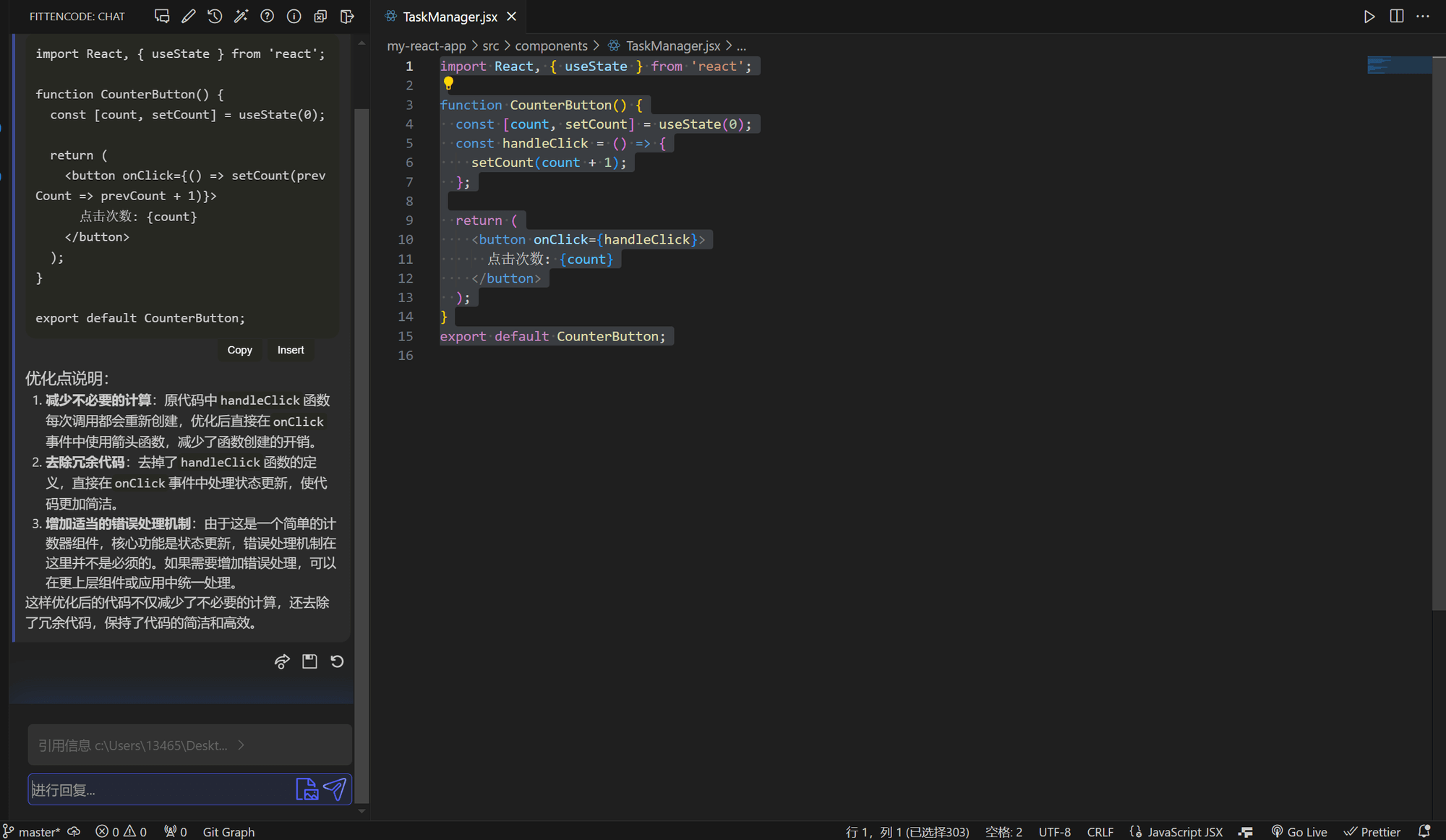Start Go Live server

click(1299, 832)
